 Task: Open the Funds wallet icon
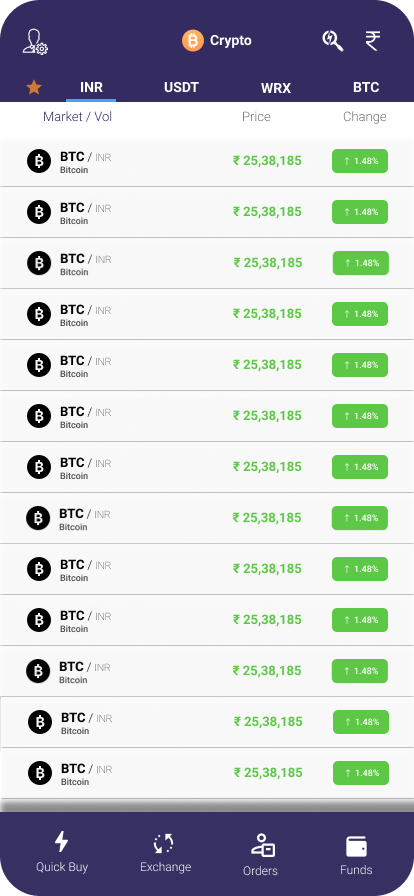(x=356, y=847)
